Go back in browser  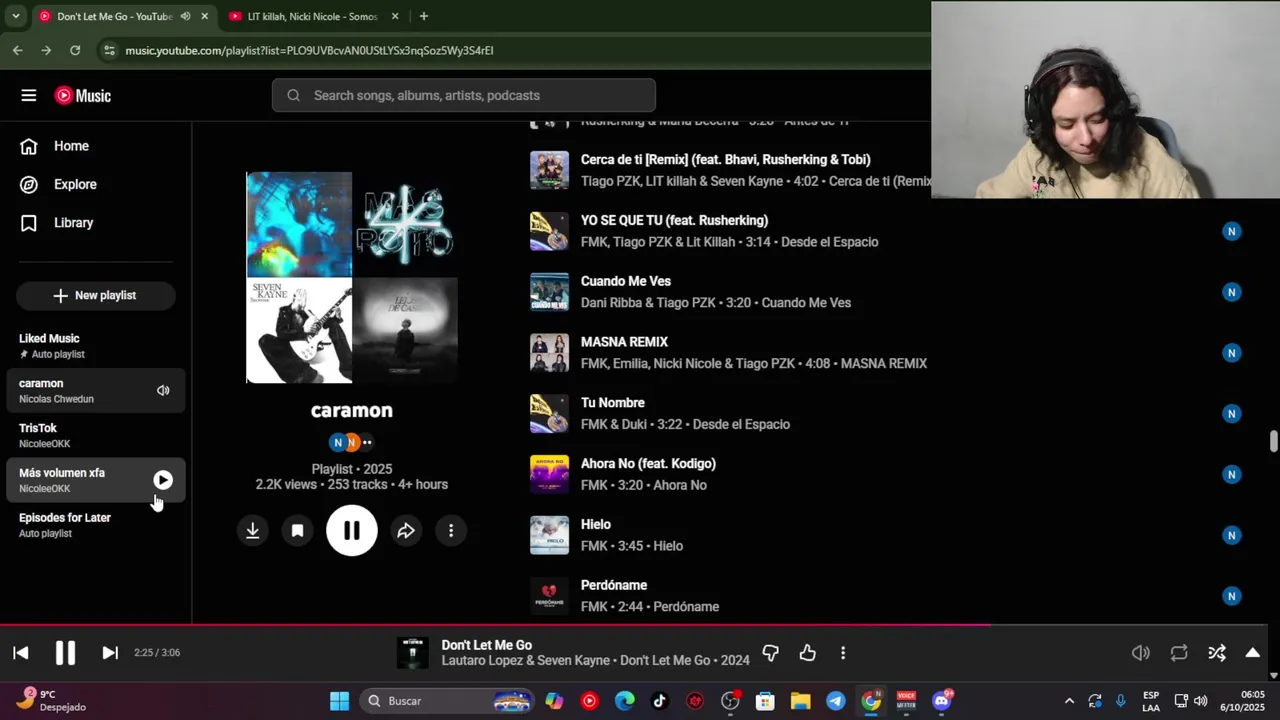(18, 50)
